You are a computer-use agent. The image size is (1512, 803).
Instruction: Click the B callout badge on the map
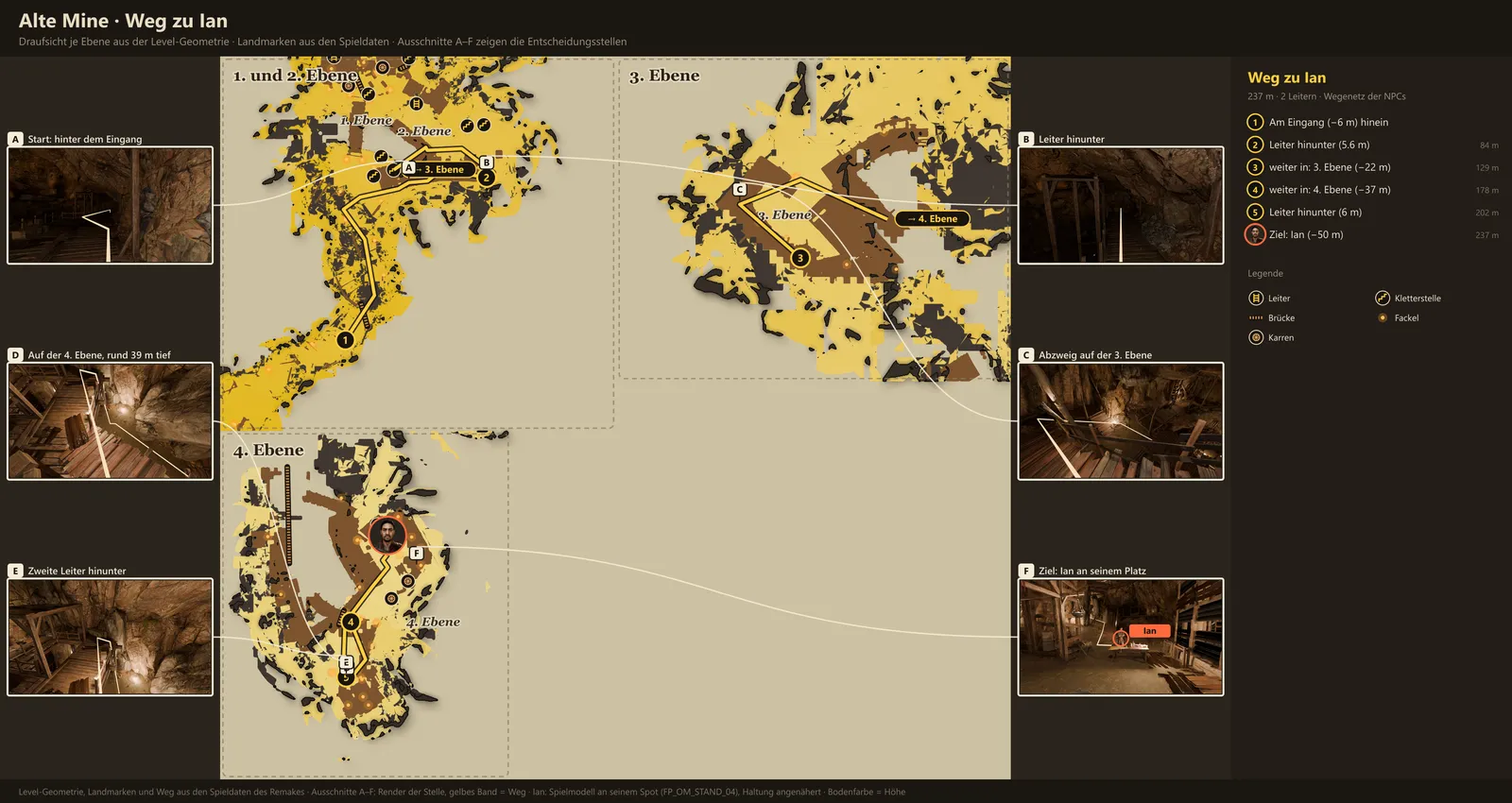[x=487, y=162]
